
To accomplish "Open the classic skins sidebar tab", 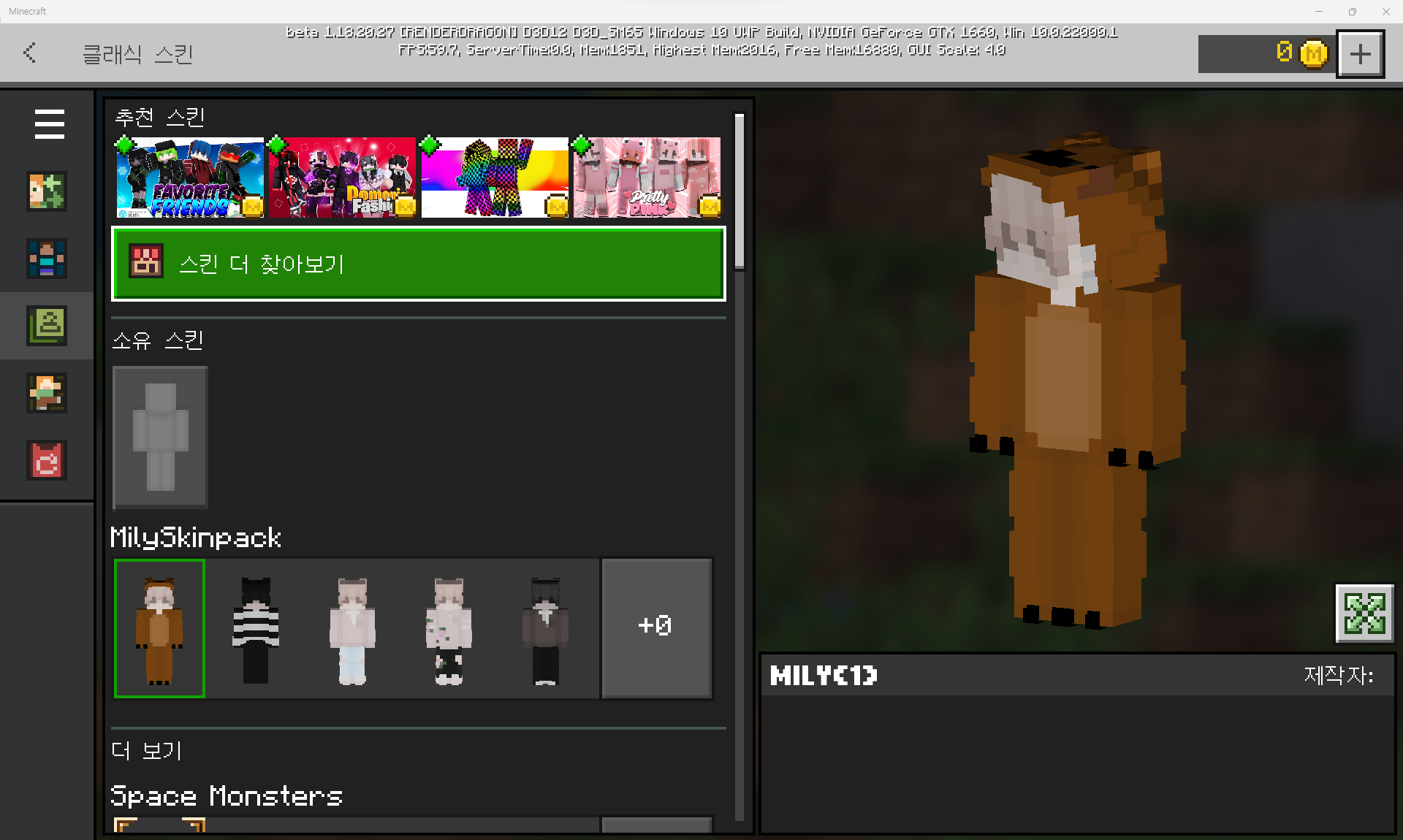I will [x=47, y=325].
